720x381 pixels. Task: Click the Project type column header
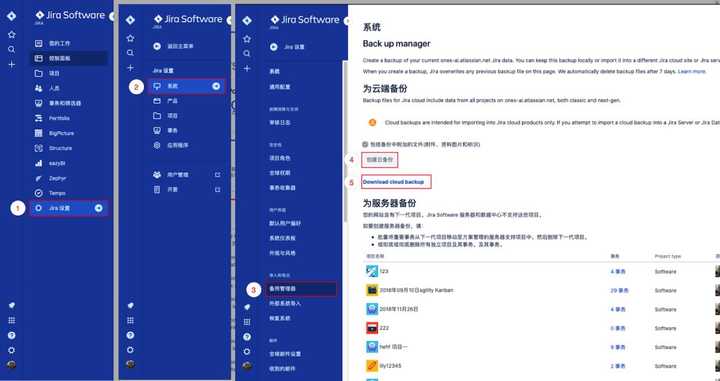[668, 256]
